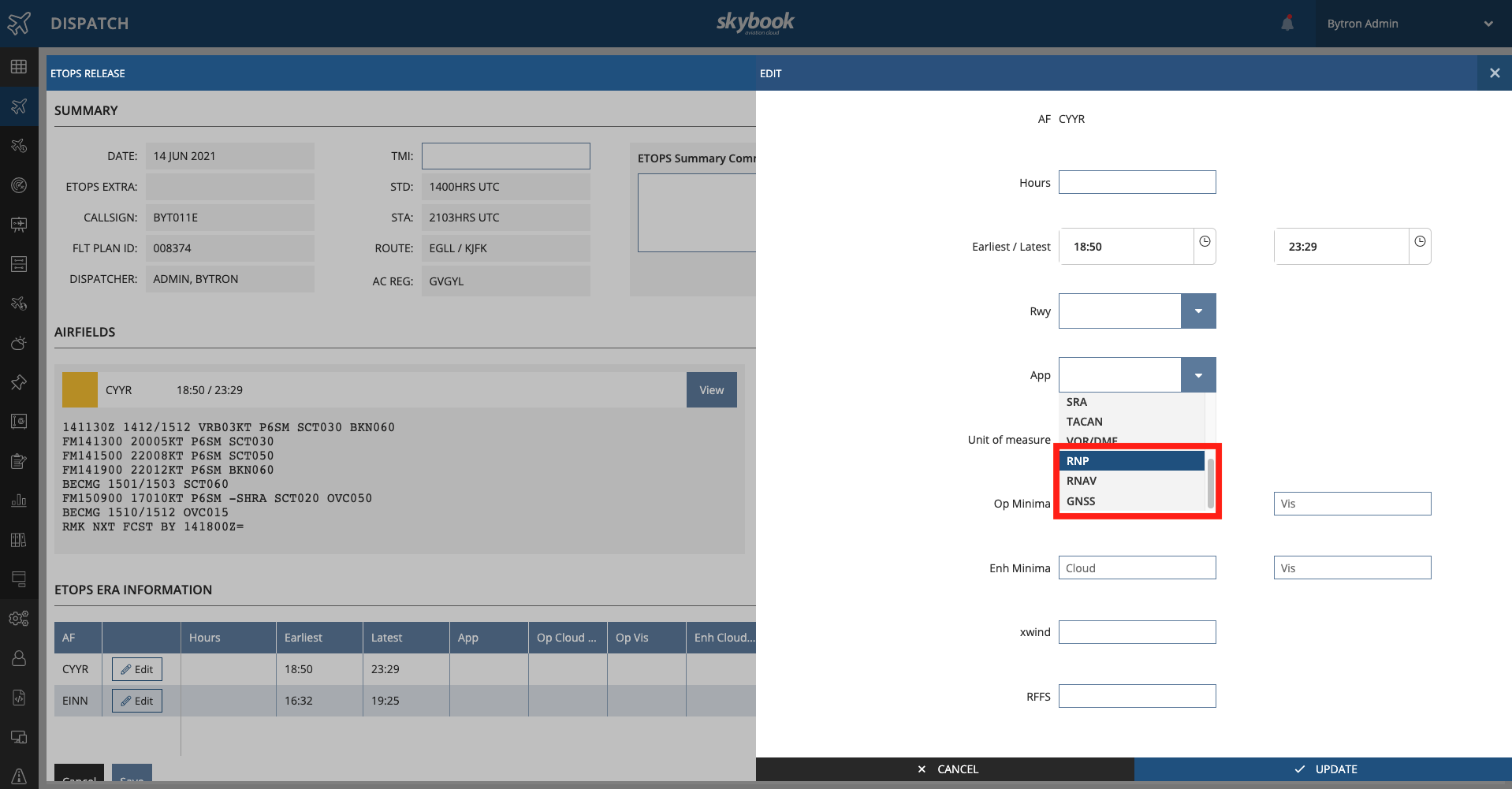Screen dimensions: 1512x789
Task: Open the weather cloud sun sidebar icon
Action: 19,343
